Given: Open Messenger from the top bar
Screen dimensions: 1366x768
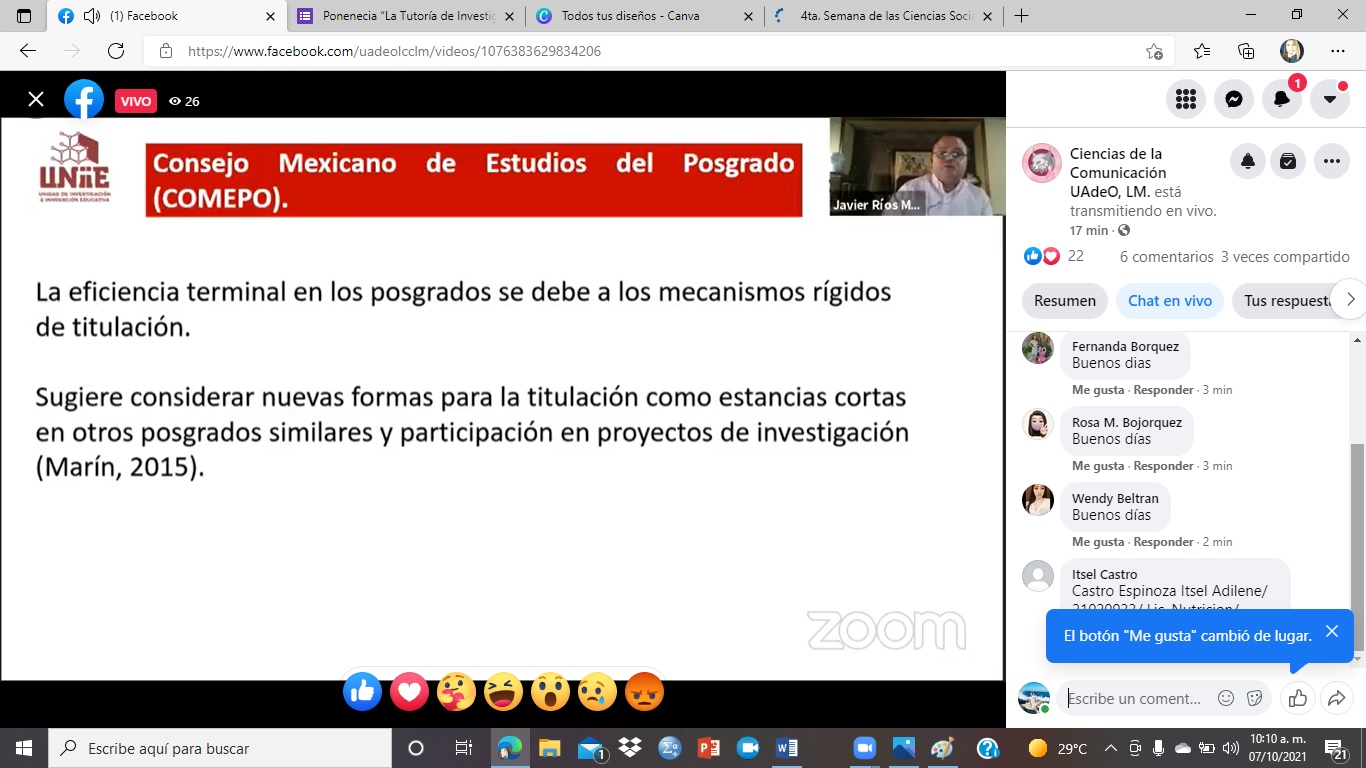Looking at the screenshot, I should 1234,99.
